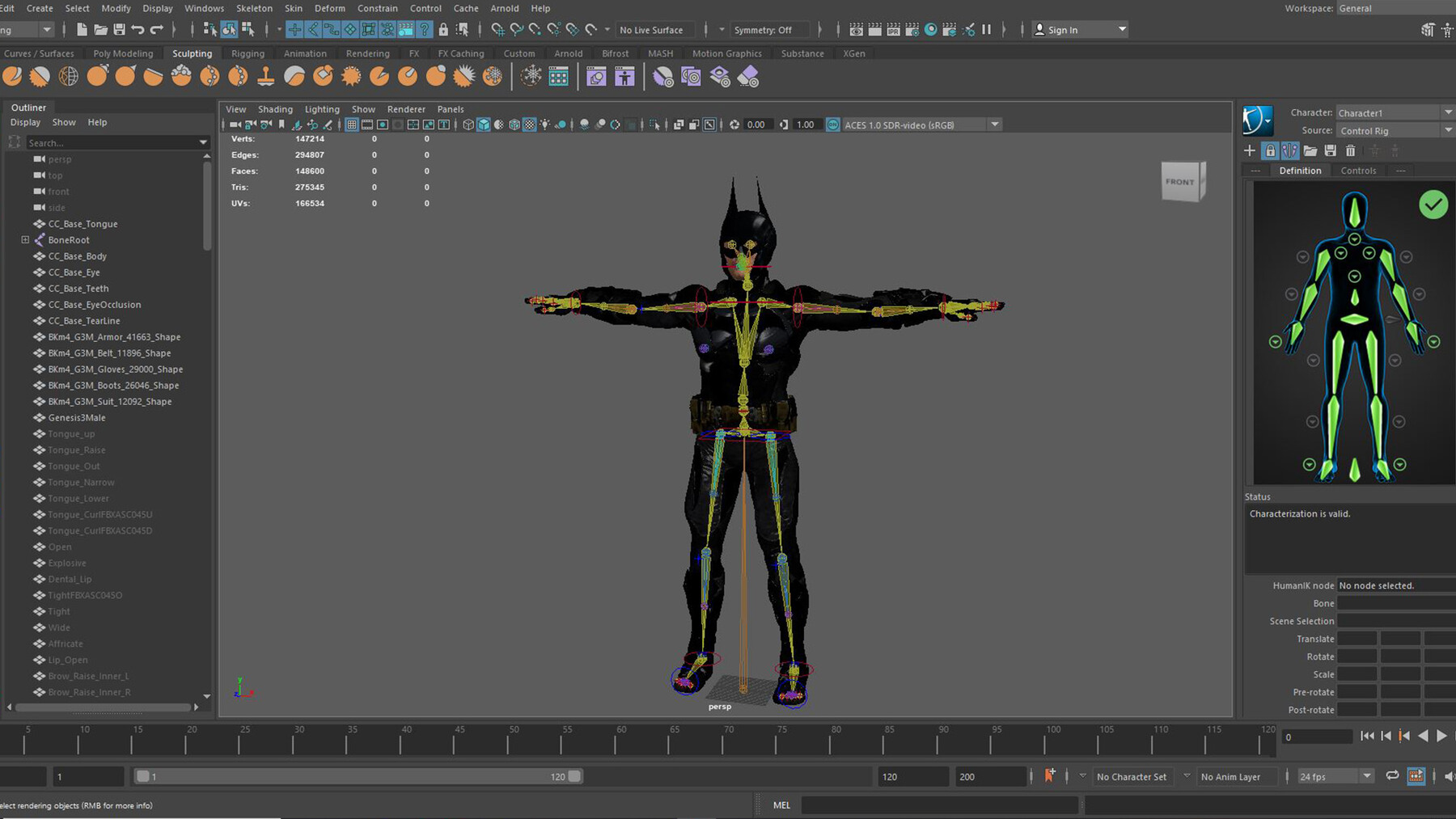Click the magnet snap to grid icon

coord(497,30)
